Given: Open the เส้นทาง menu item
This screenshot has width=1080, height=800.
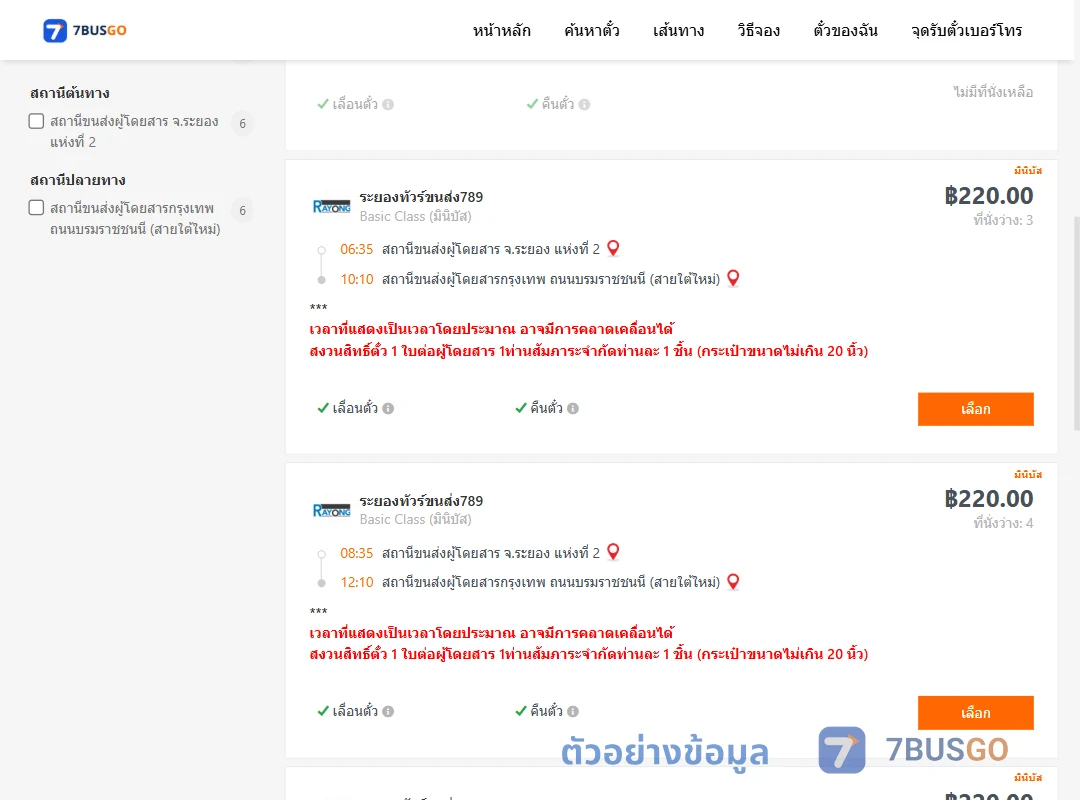Looking at the screenshot, I should tap(678, 30).
